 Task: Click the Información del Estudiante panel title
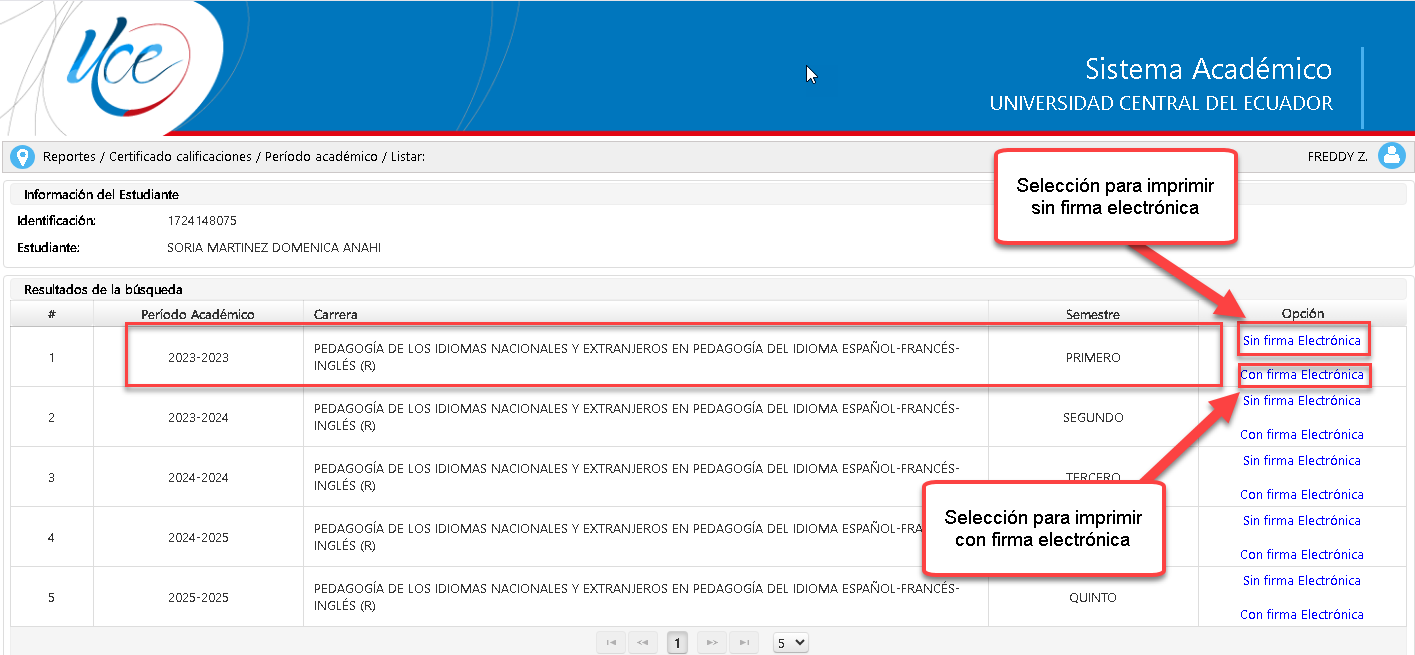point(101,194)
